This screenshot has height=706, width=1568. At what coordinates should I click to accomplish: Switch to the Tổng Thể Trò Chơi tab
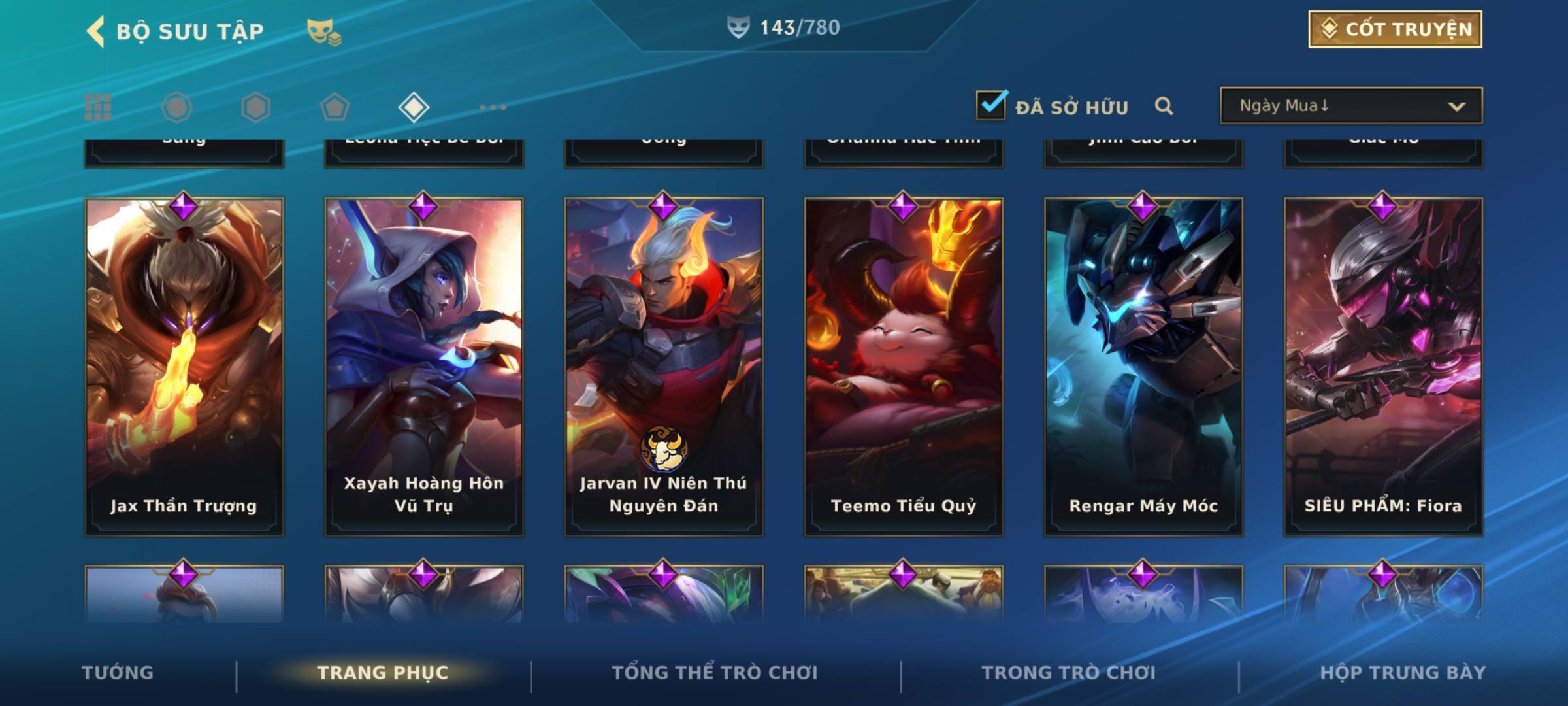tap(715, 672)
